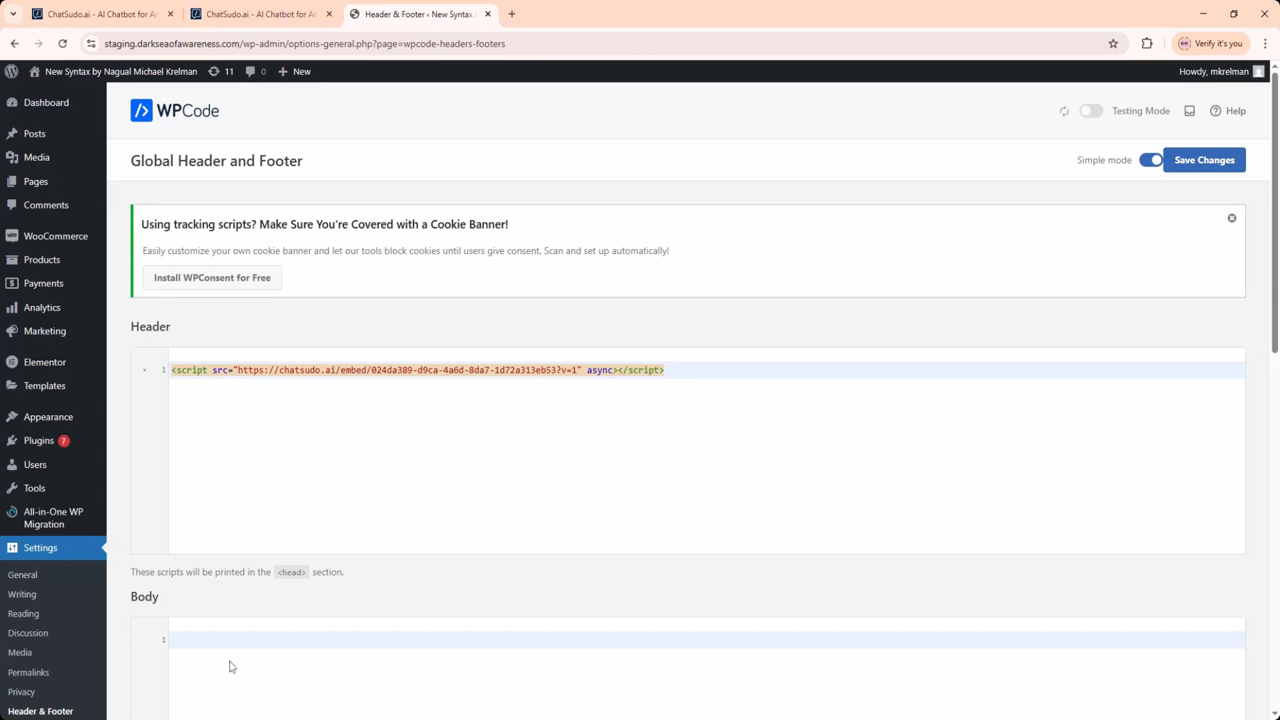
Task: Click the browser reload button
Action: [62, 43]
